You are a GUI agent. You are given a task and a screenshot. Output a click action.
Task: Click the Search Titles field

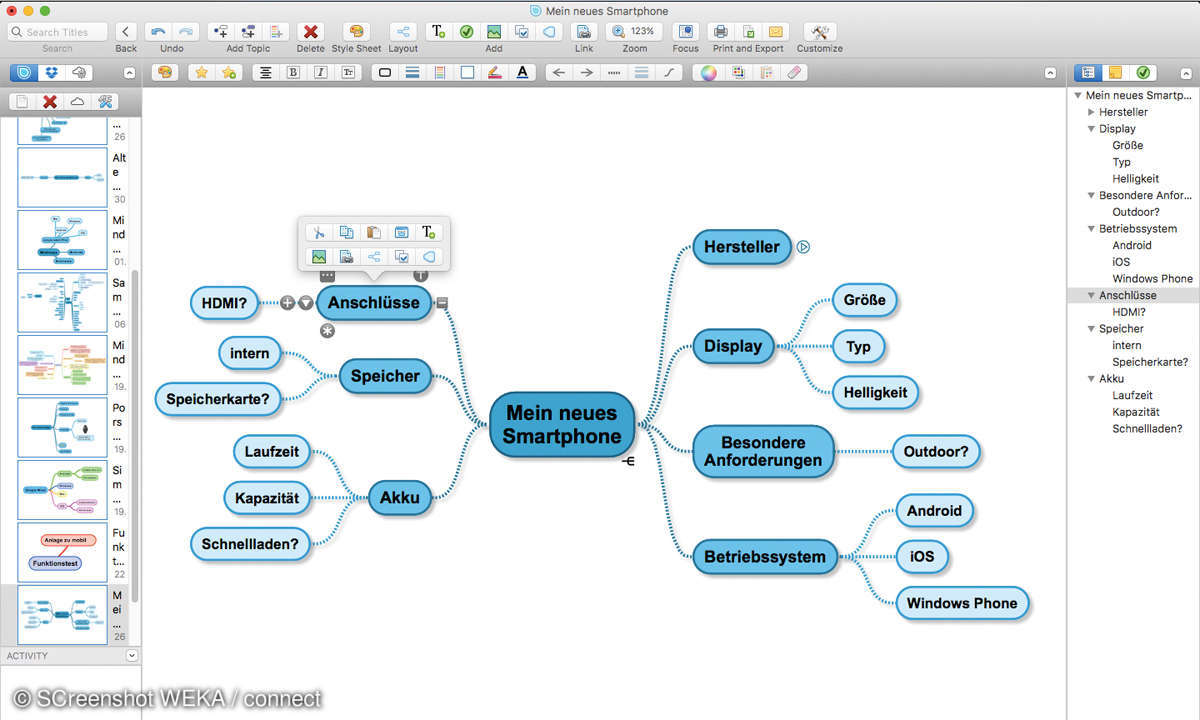pyautogui.click(x=58, y=32)
